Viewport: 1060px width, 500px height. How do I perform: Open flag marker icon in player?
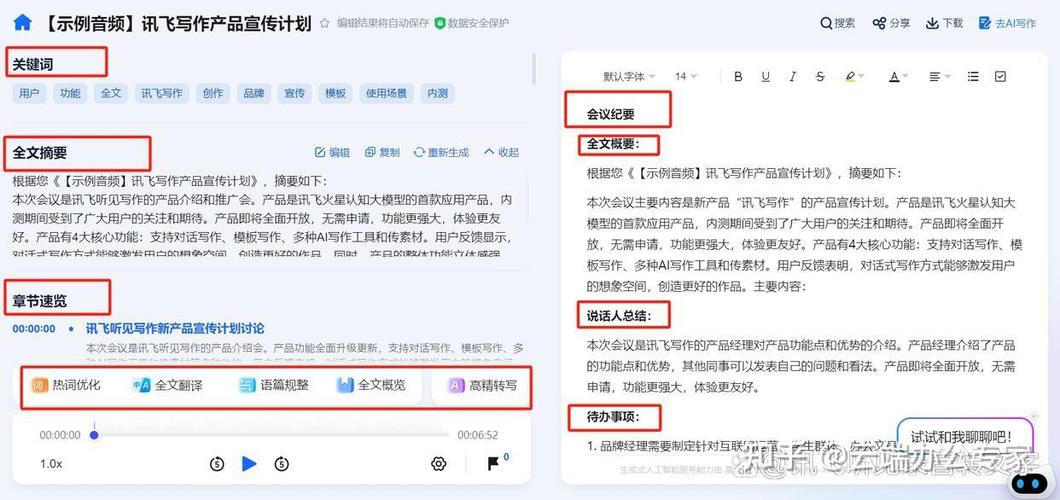click(x=493, y=464)
